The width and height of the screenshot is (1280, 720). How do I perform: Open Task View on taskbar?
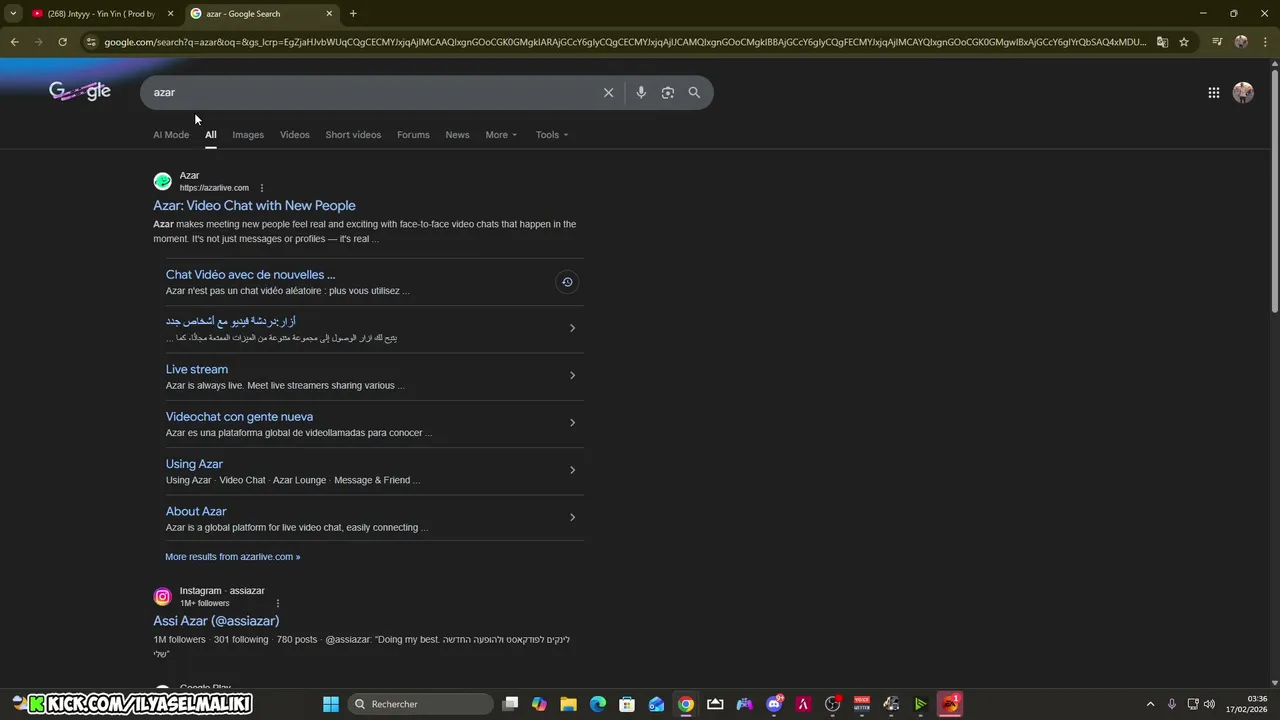coord(510,704)
